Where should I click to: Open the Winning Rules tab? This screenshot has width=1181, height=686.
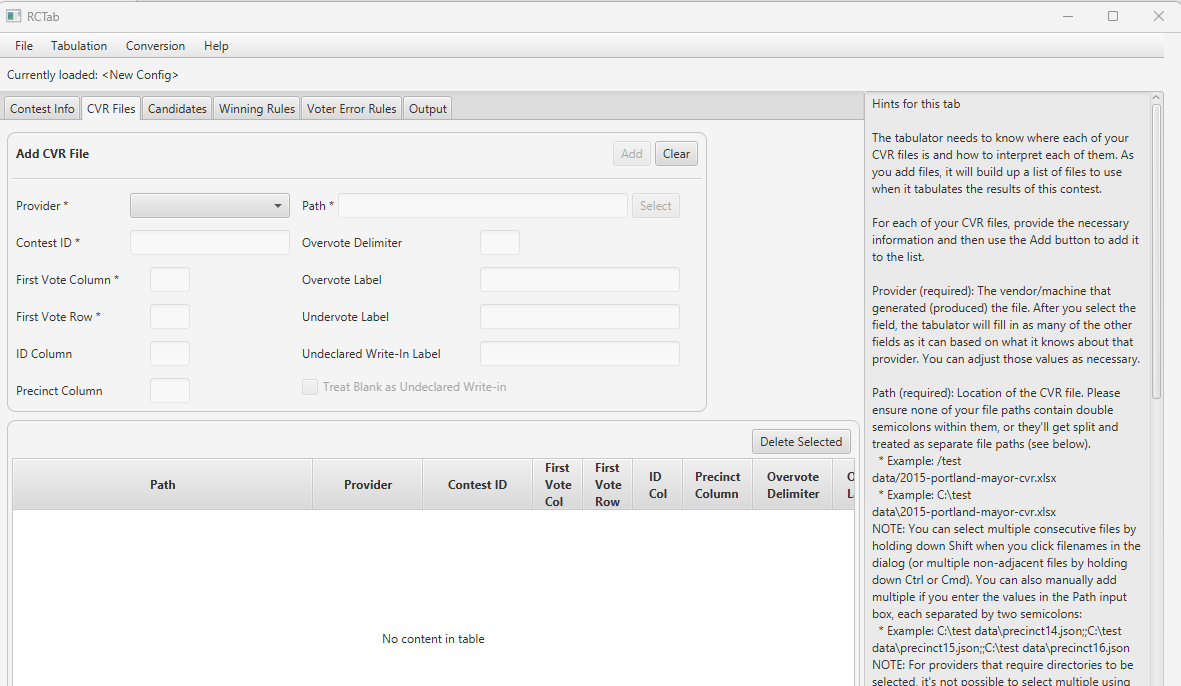coord(257,108)
